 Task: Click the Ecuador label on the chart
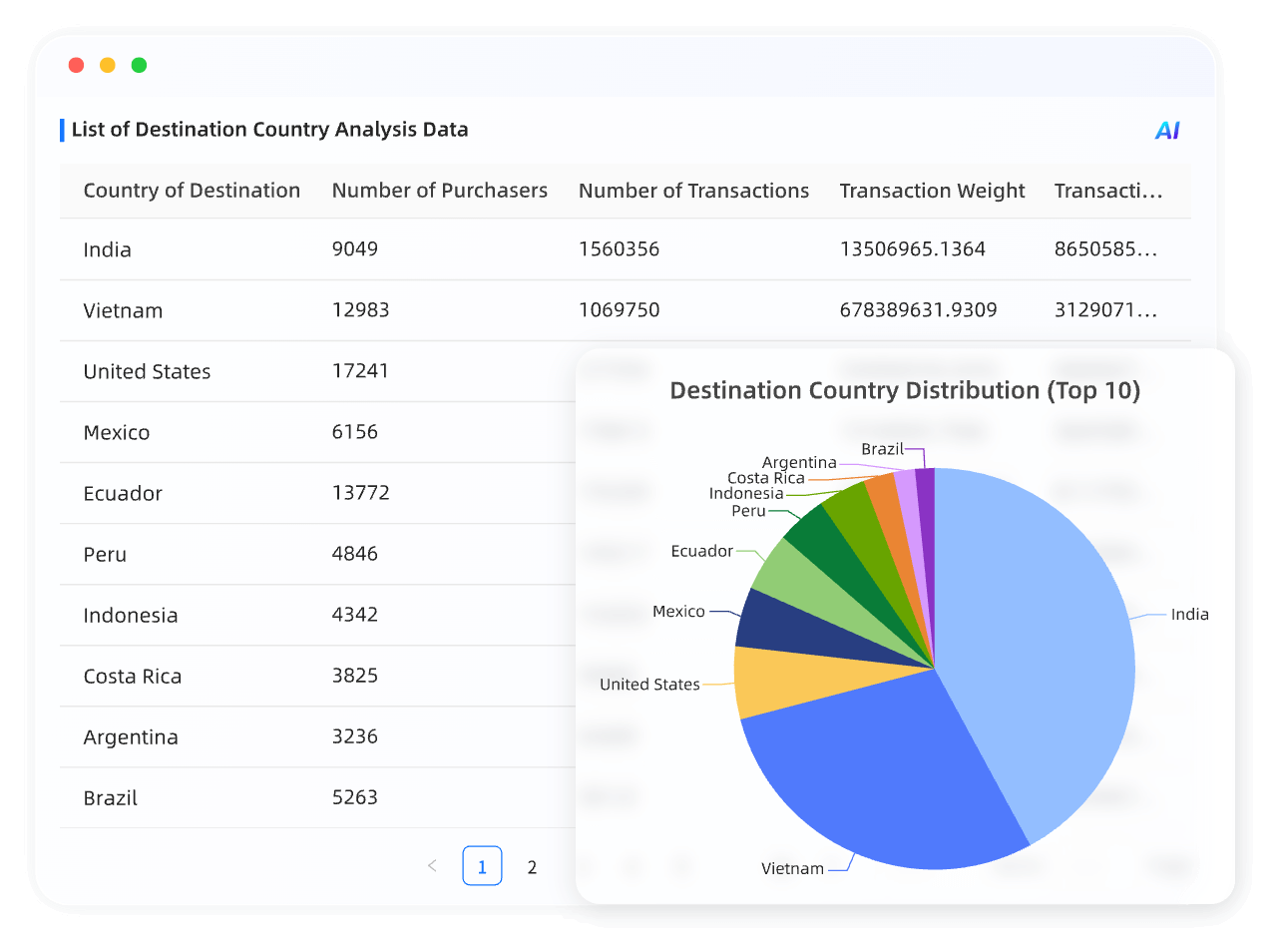coord(703,550)
